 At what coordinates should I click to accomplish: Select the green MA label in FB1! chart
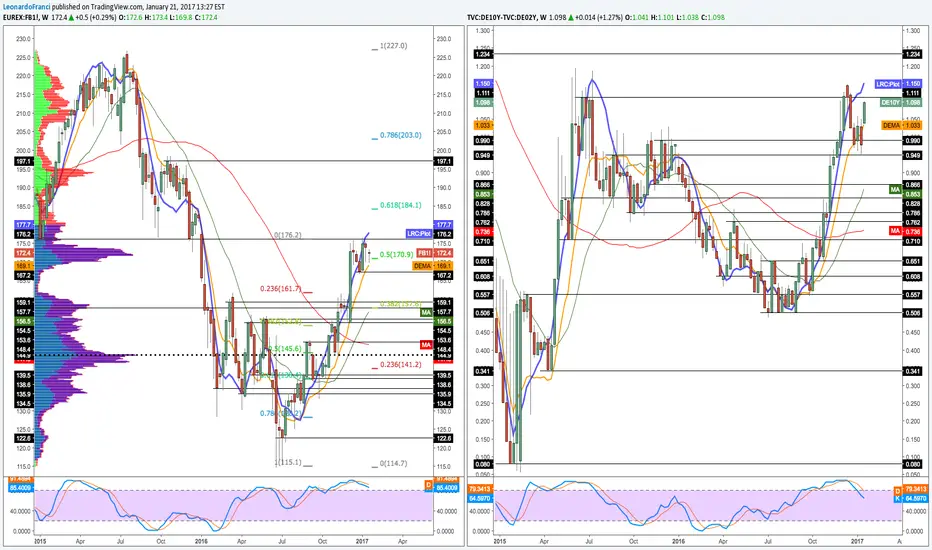point(426,312)
